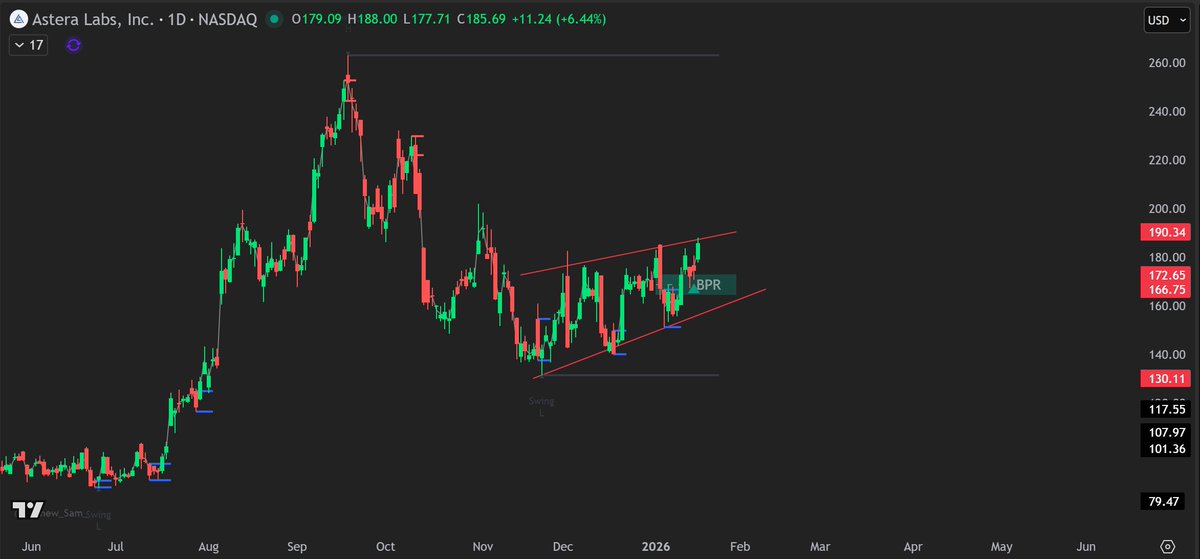
Task: Click Oct on the time axis
Action: (x=386, y=547)
